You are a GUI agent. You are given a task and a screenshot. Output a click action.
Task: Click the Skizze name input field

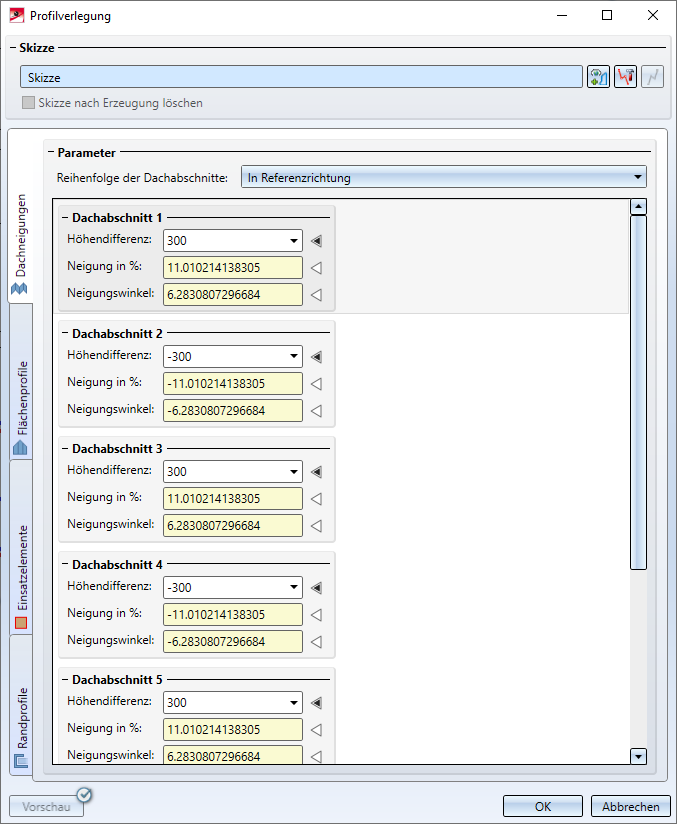click(301, 77)
